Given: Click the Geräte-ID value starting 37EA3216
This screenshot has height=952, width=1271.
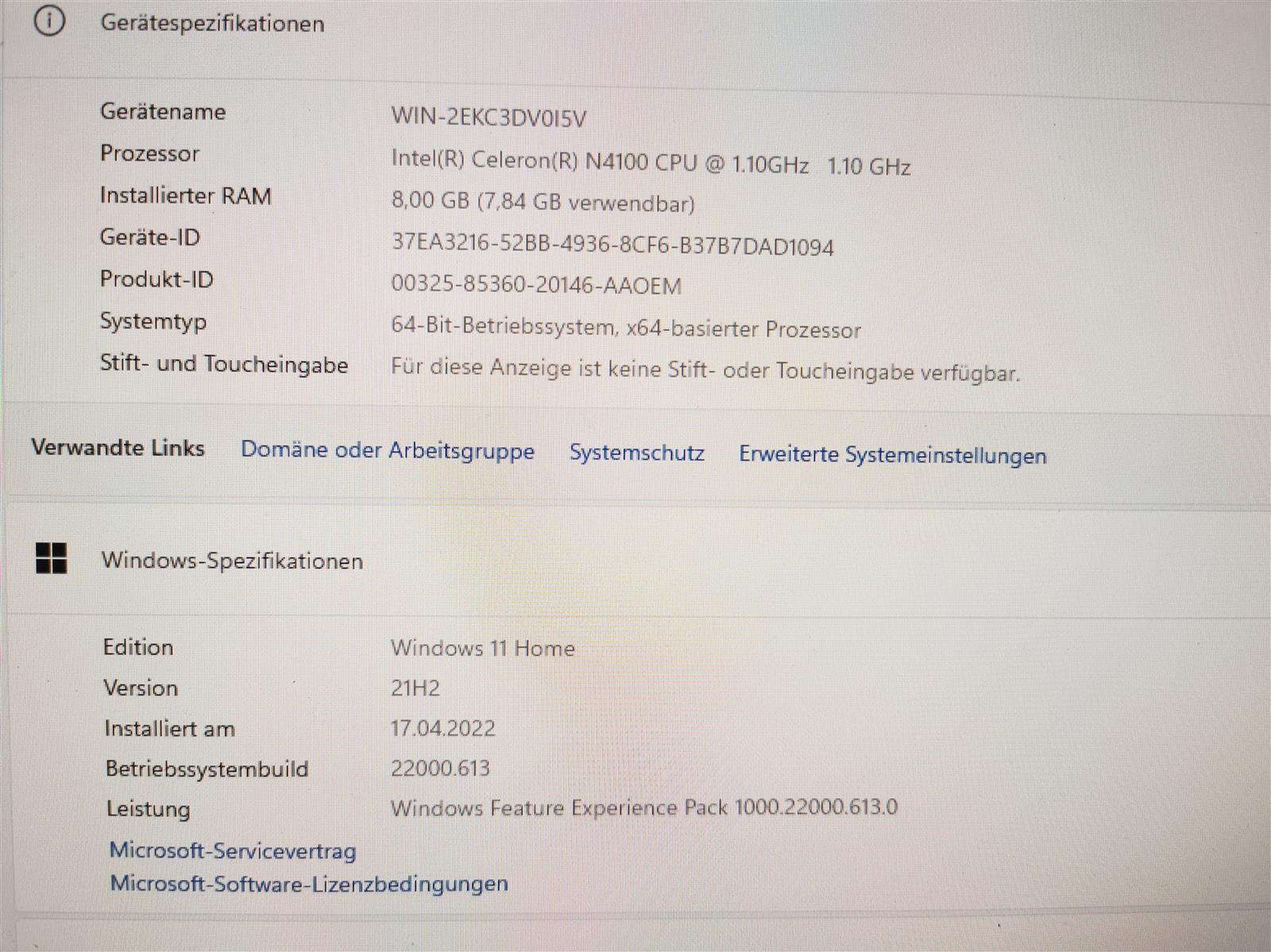Looking at the screenshot, I should point(612,245).
